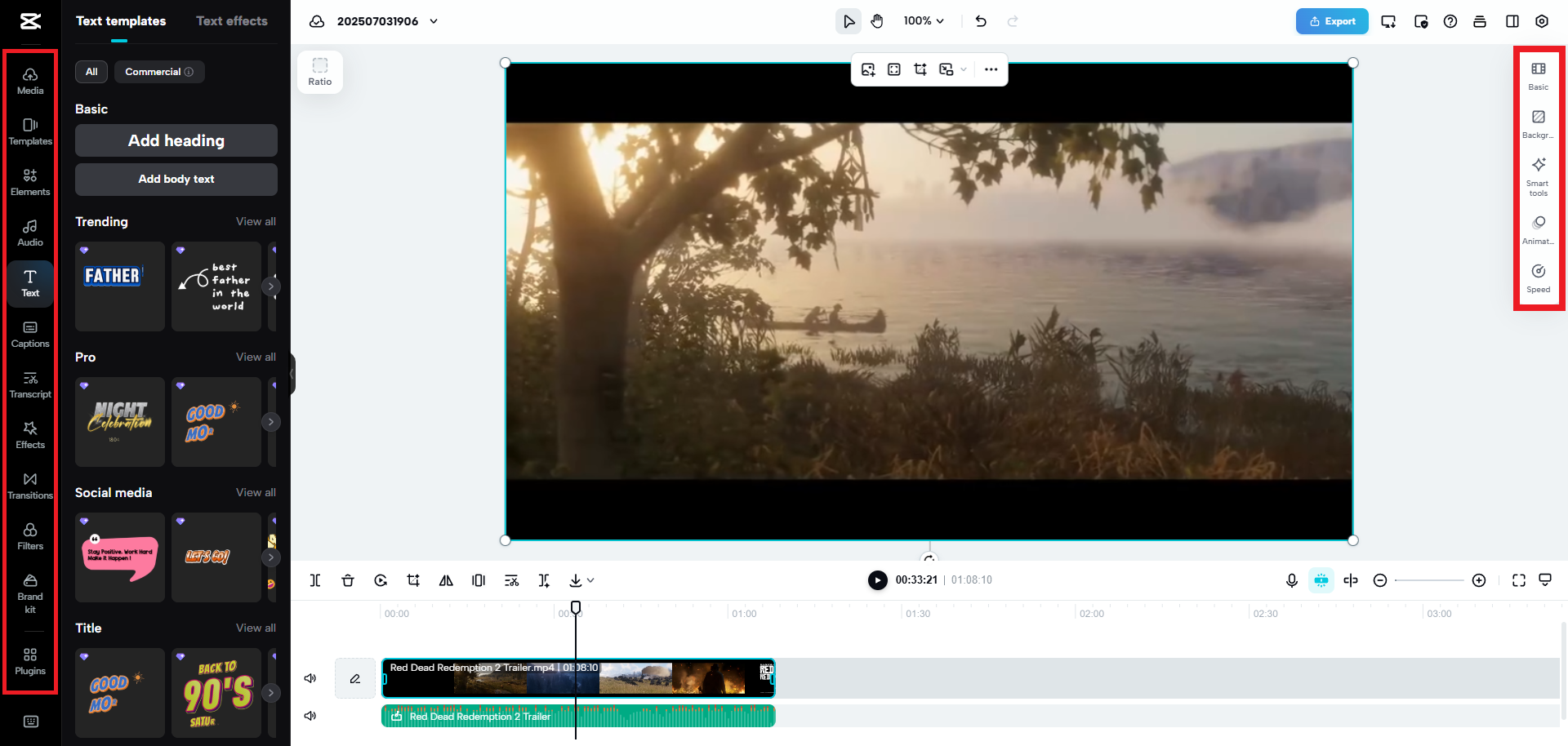Viewport: 1568px width, 746px height.
Task: Open the Media panel in the left sidebar
Action: tap(29, 78)
